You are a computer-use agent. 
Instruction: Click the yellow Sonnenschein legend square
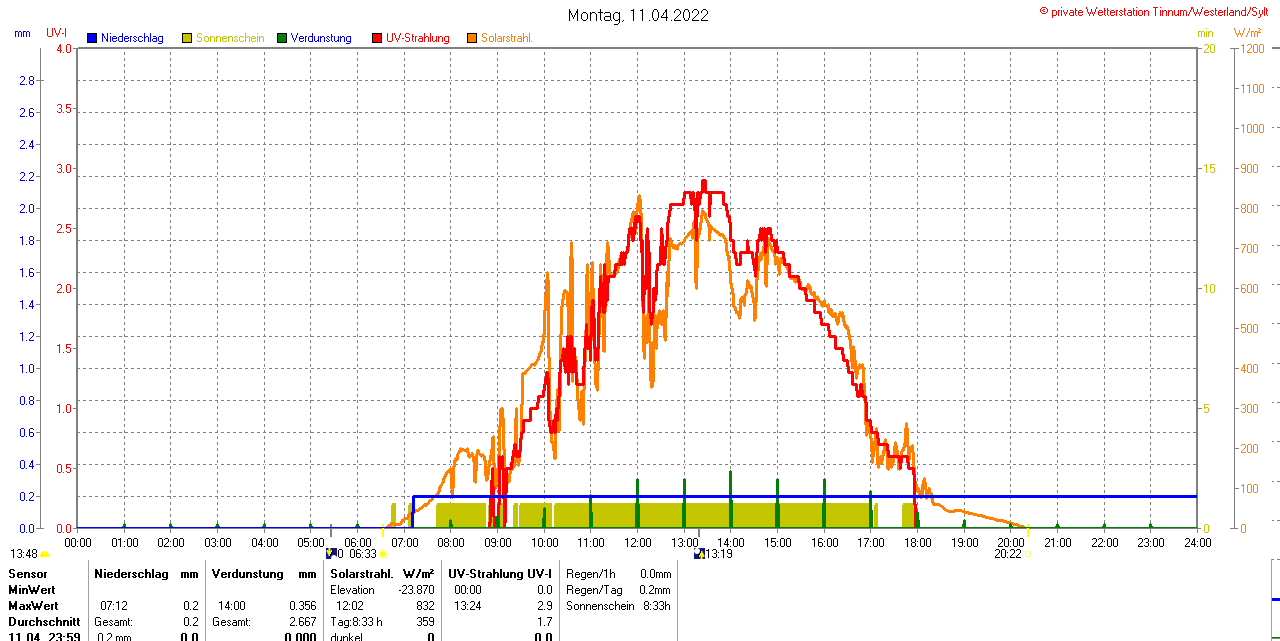point(187,38)
